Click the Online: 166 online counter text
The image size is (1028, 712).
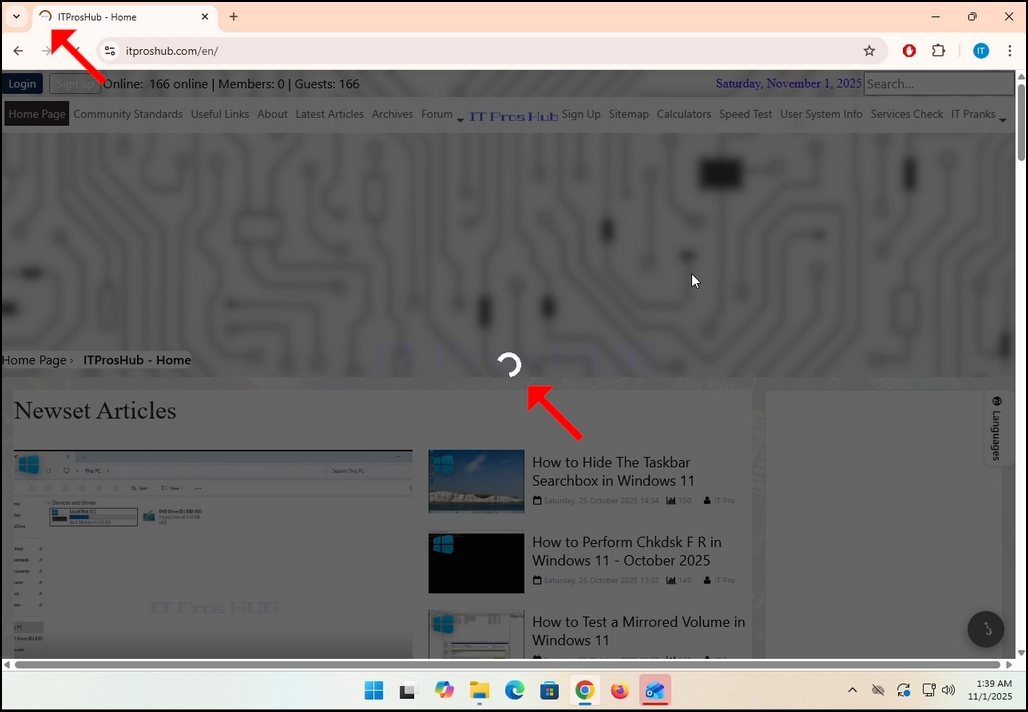pos(155,84)
